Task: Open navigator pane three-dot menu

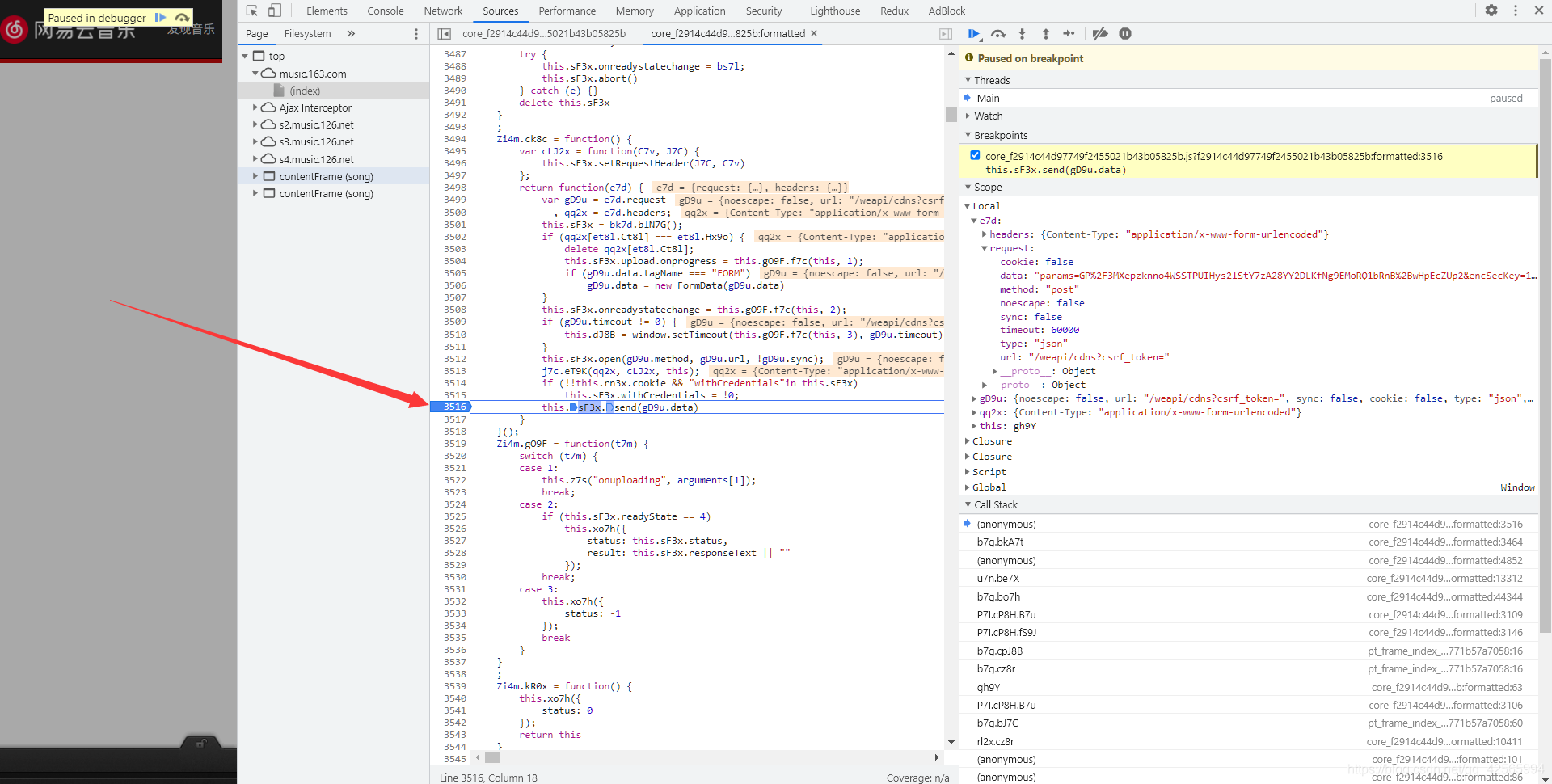Action: click(x=416, y=33)
